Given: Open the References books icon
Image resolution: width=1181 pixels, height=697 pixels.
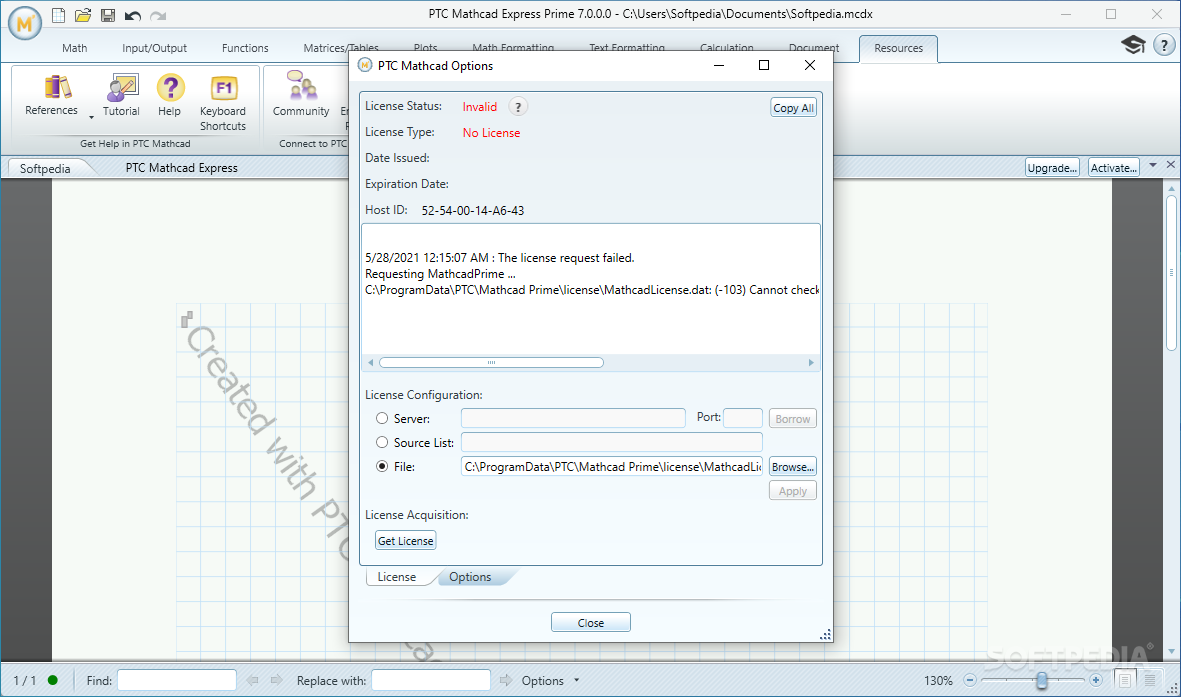Looking at the screenshot, I should point(57,87).
